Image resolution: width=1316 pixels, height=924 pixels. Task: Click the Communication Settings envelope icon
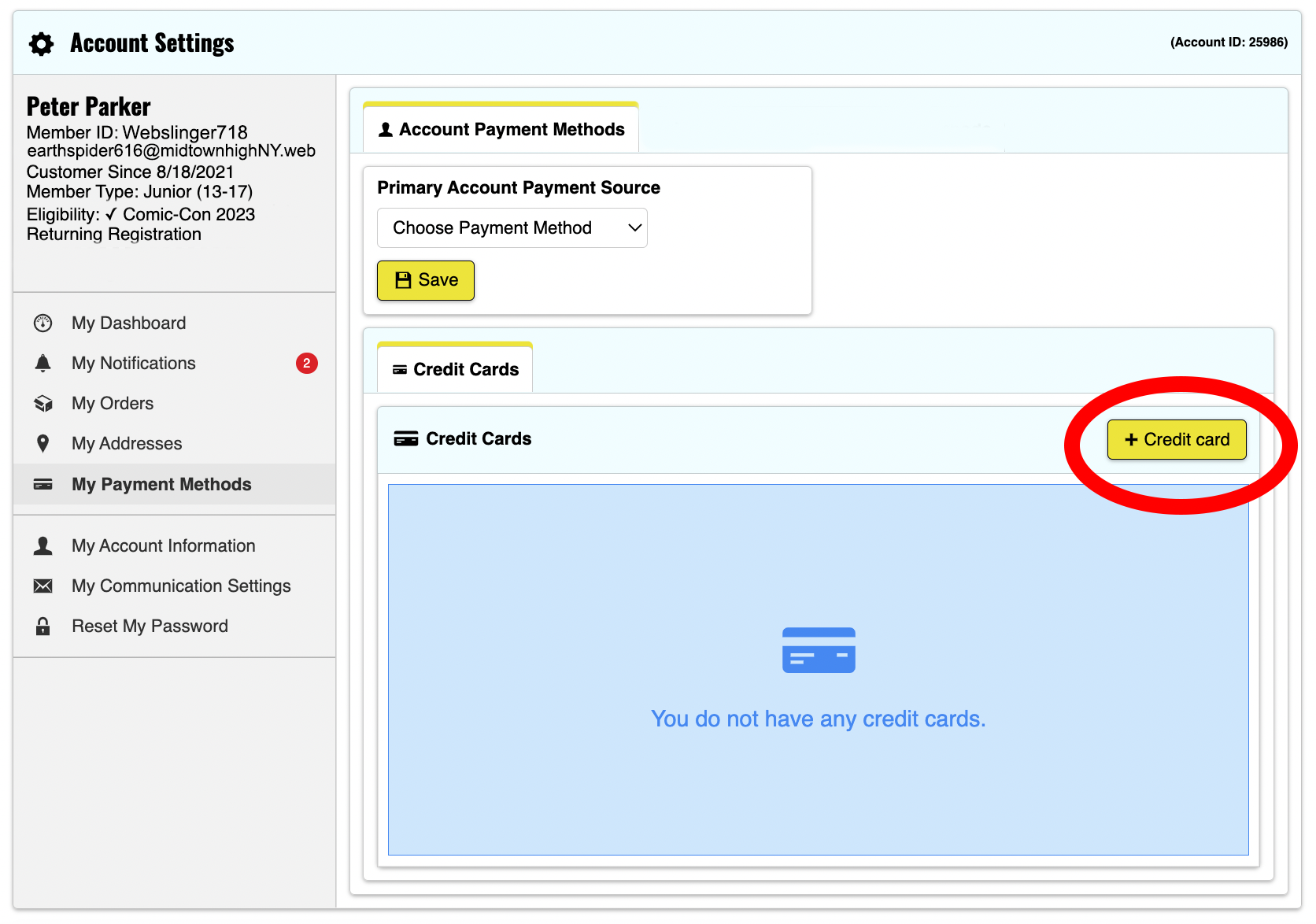click(x=43, y=586)
